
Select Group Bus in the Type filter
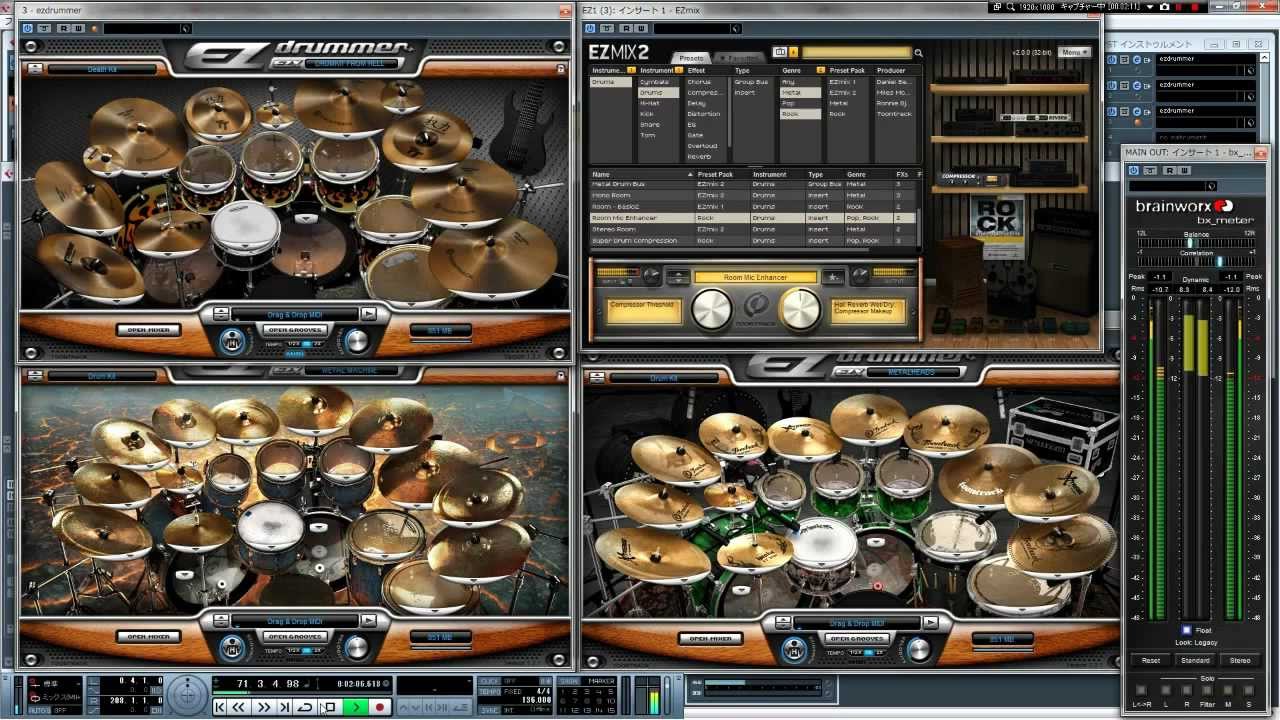click(754, 82)
